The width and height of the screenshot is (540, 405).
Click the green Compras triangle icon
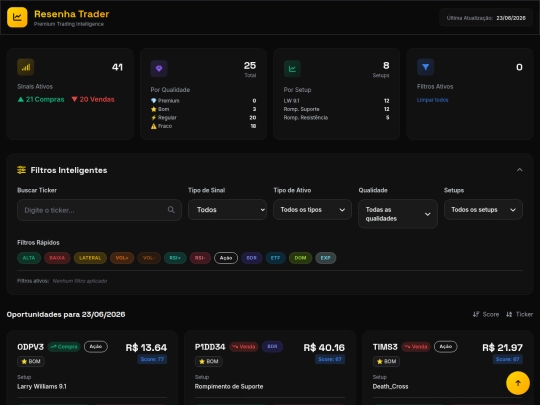(x=21, y=99)
